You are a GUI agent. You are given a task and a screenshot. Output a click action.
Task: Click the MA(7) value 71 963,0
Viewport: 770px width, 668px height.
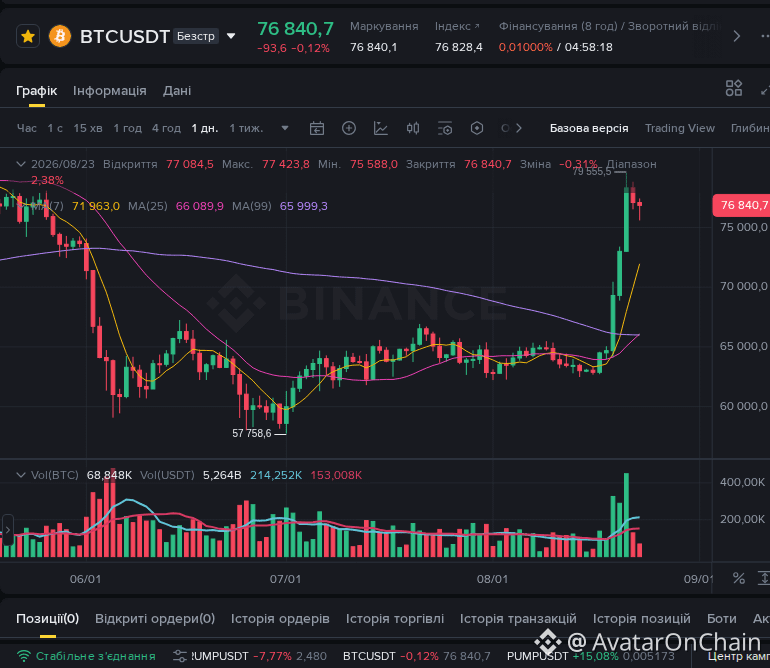point(96,206)
